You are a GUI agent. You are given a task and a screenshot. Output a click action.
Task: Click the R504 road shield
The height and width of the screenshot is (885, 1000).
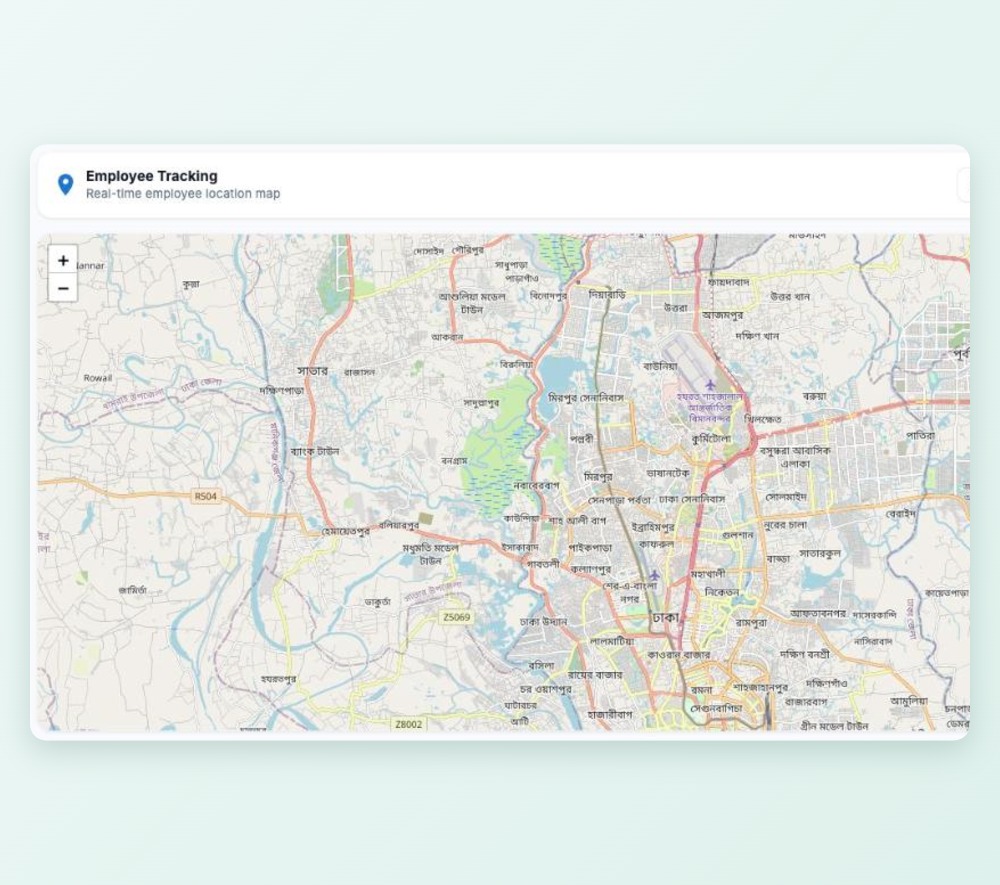(205, 496)
